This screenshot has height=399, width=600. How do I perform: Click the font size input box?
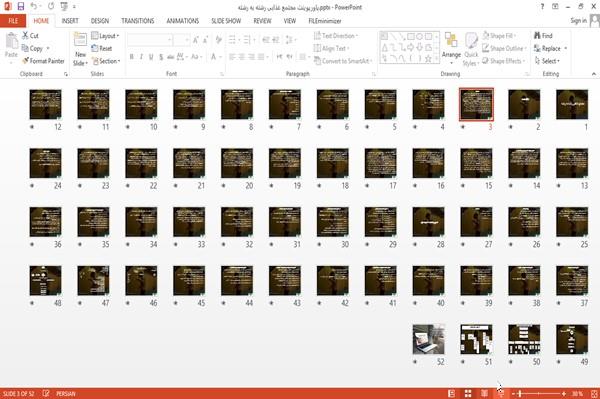pyautogui.click(x=181, y=40)
